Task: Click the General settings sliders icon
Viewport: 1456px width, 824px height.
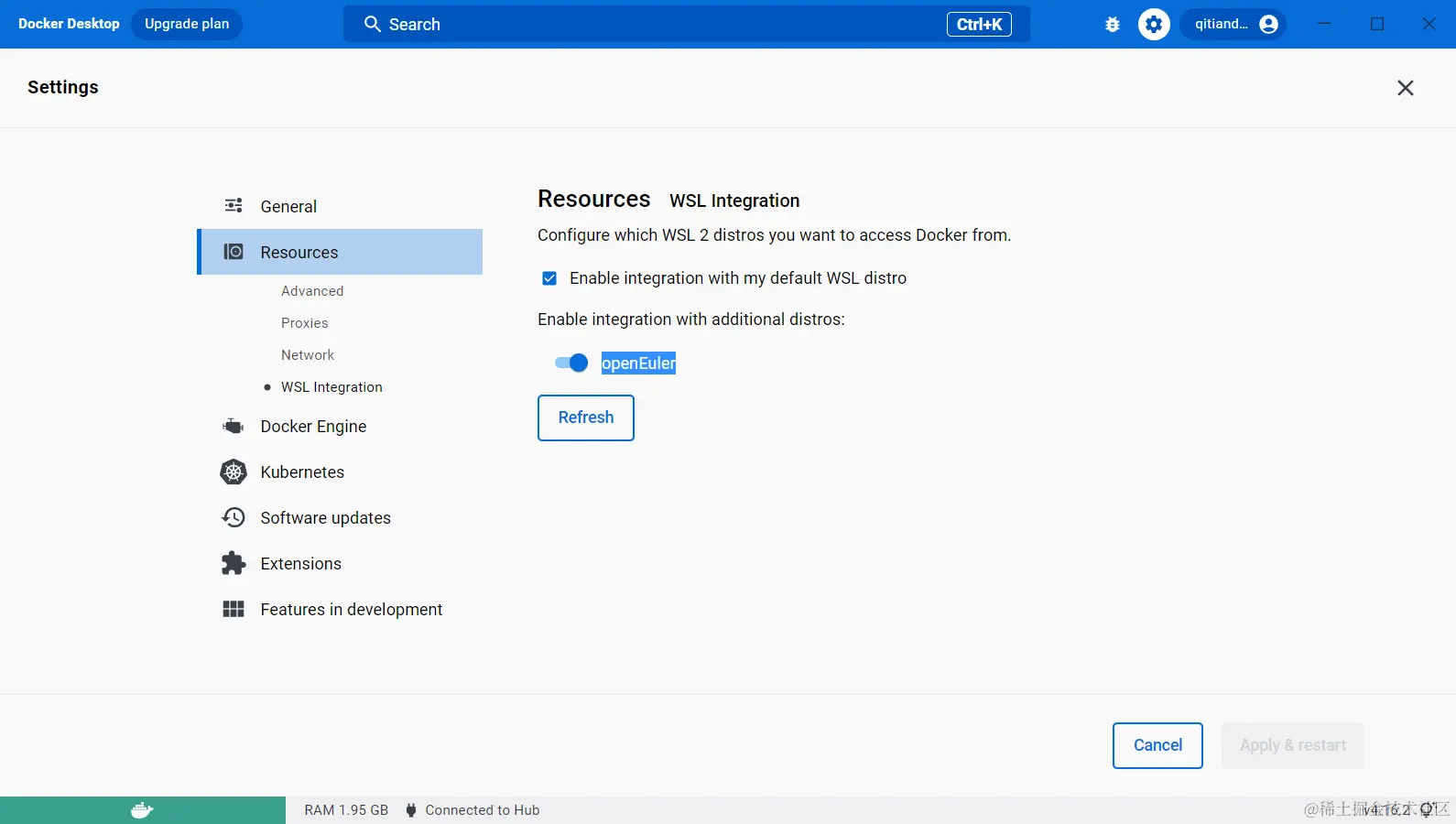Action: point(234,206)
